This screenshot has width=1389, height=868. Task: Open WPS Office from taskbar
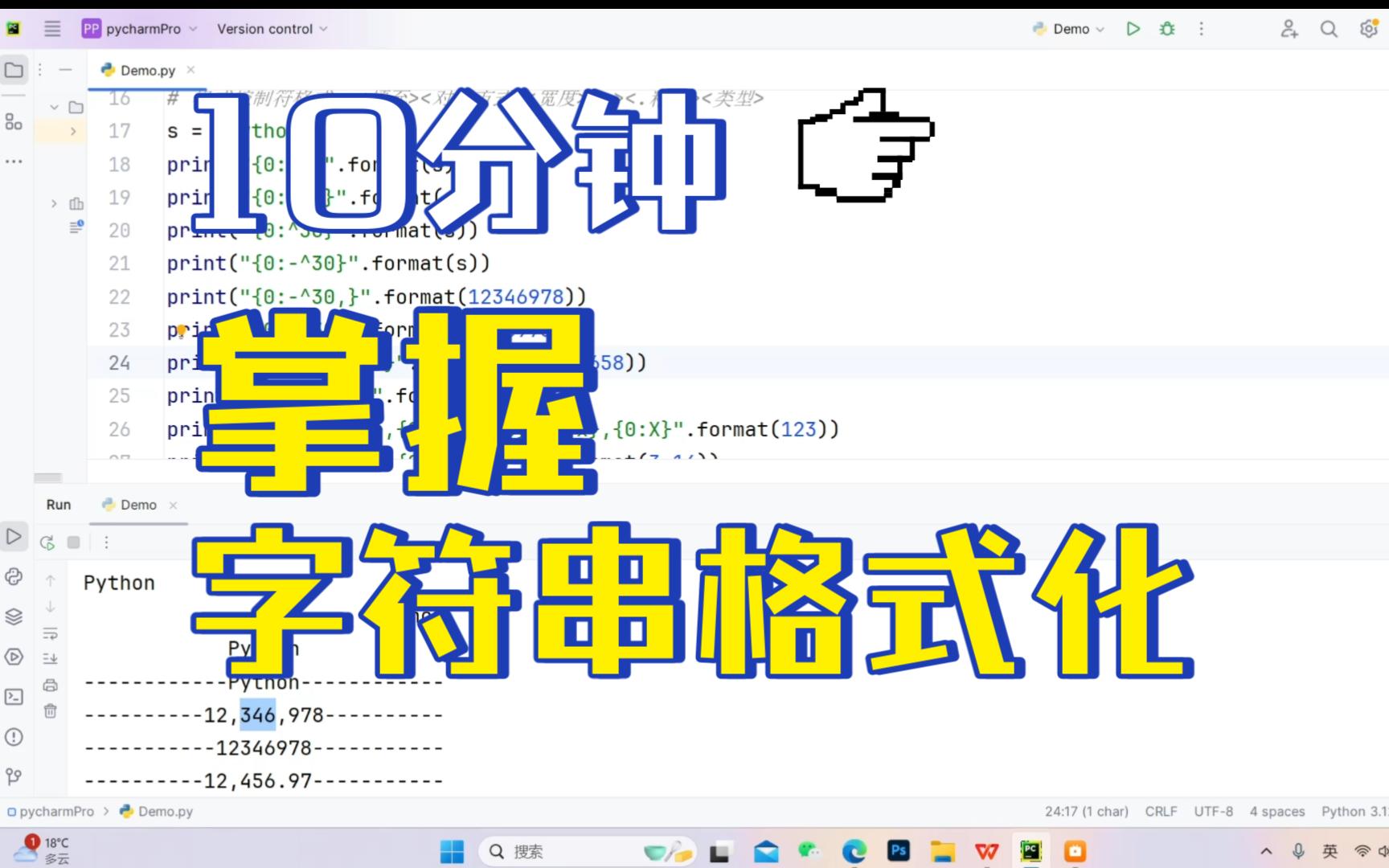[987, 851]
